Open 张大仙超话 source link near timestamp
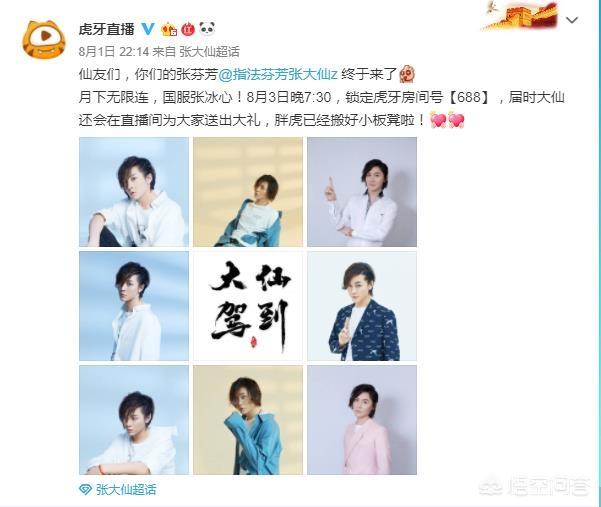Image resolution: width=601 pixels, height=507 pixels. point(209,51)
